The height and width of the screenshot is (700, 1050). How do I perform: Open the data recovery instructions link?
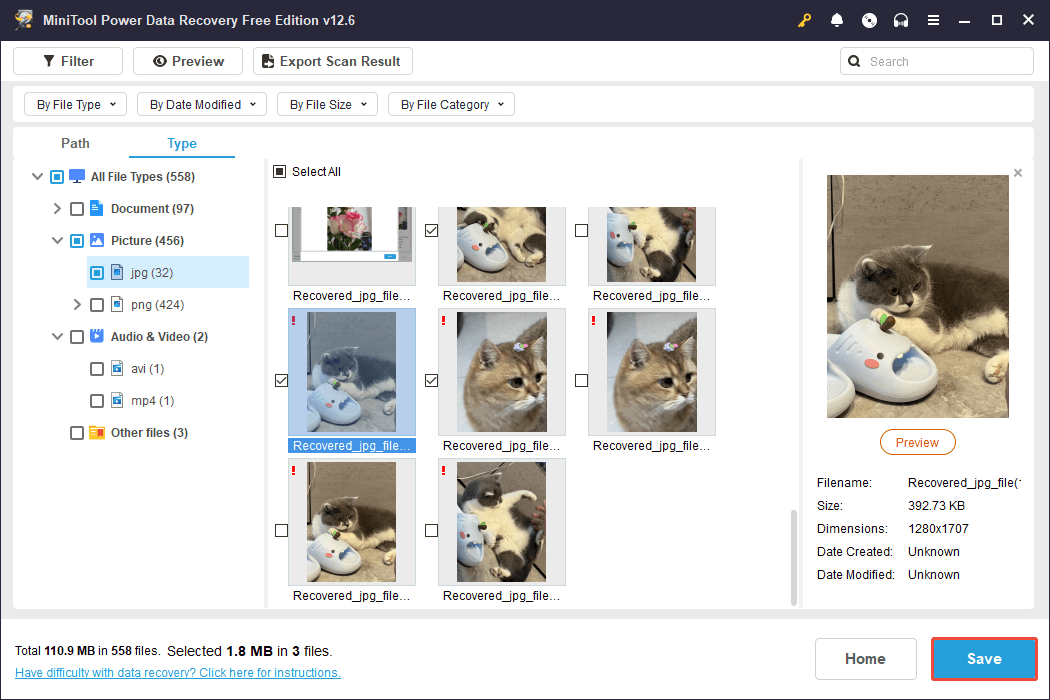(x=178, y=673)
